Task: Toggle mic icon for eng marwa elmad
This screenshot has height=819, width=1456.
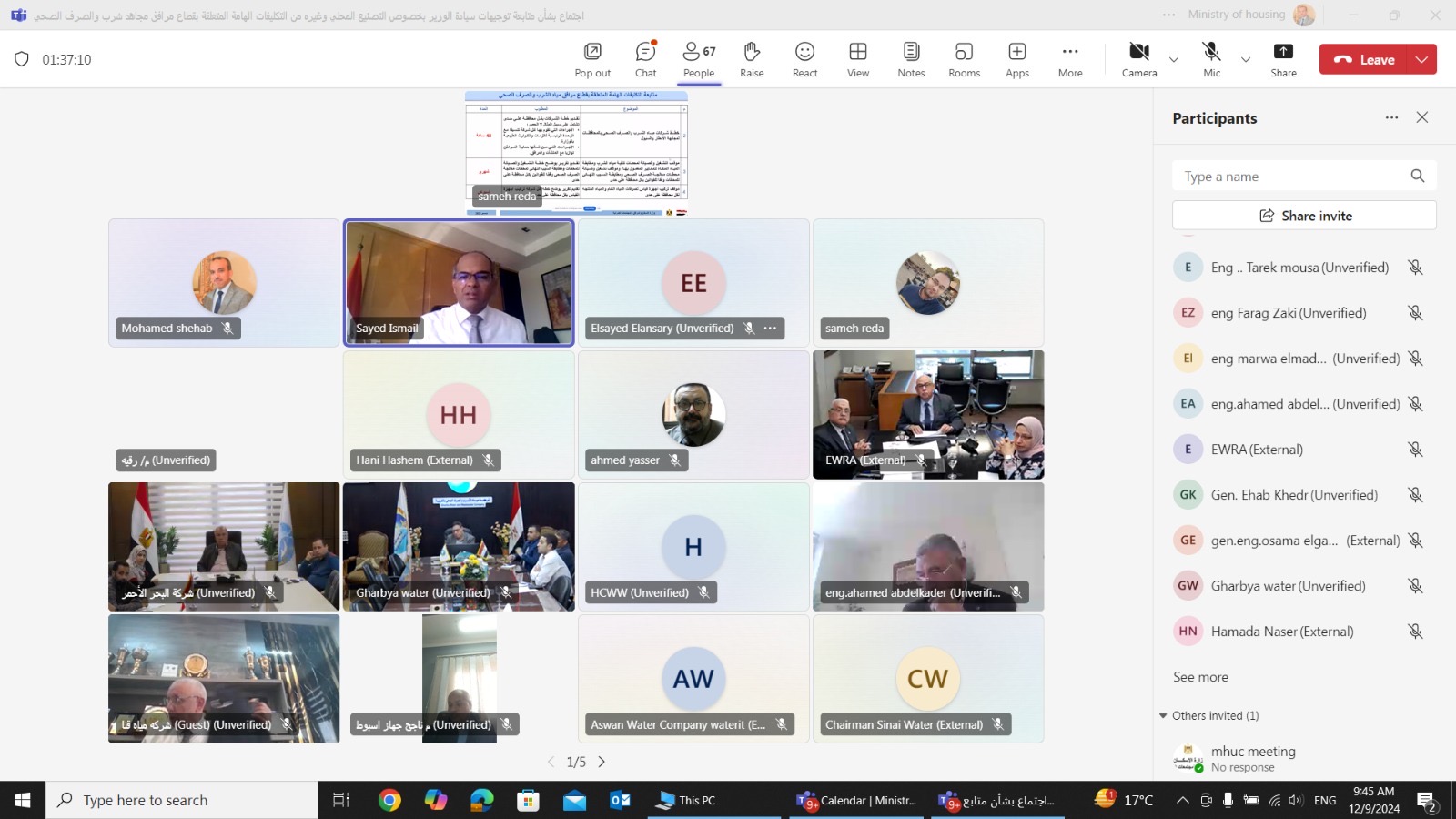Action: (1415, 359)
